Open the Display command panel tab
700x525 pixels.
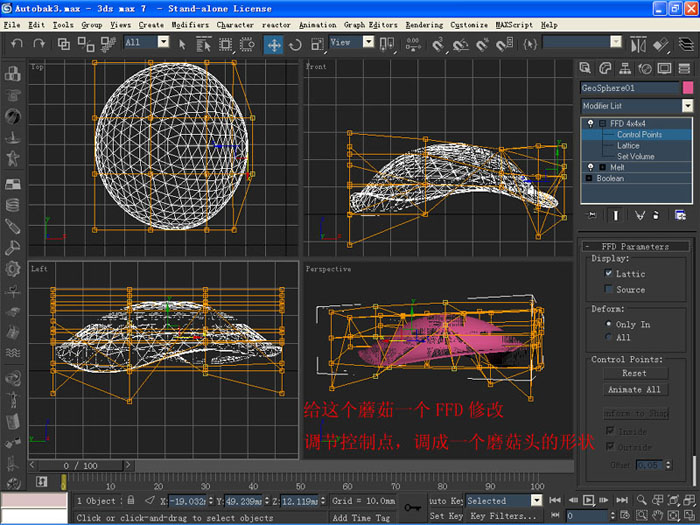click(664, 68)
